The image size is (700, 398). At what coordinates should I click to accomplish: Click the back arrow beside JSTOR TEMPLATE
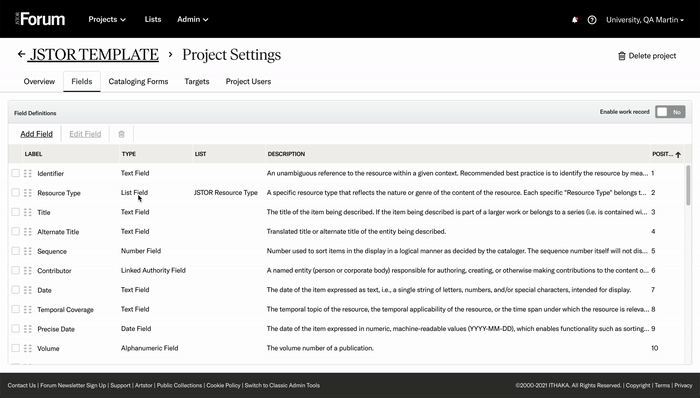coord(21,54)
